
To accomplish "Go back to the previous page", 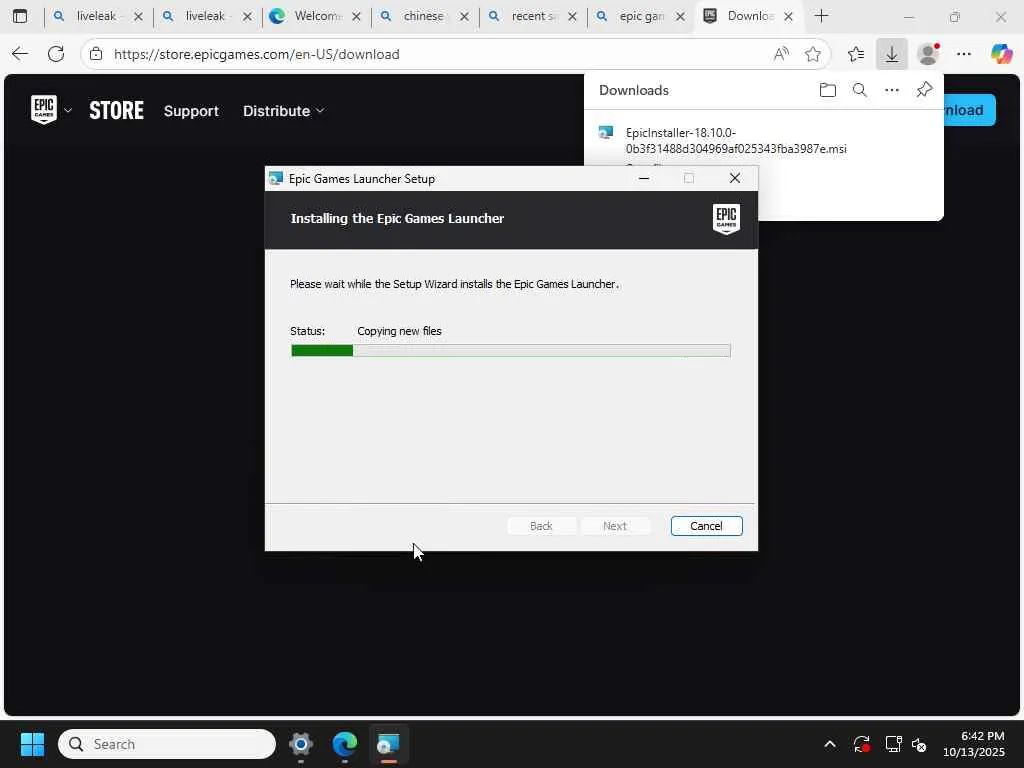I will pyautogui.click(x=20, y=54).
